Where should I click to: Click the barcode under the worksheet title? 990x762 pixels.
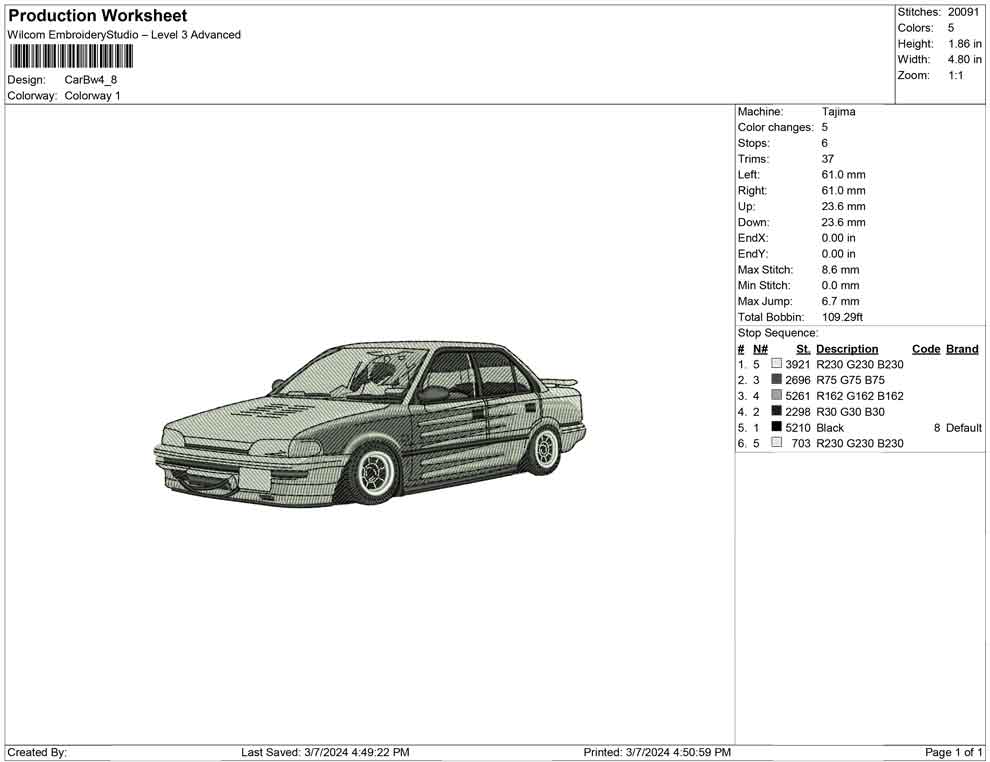tap(71, 56)
